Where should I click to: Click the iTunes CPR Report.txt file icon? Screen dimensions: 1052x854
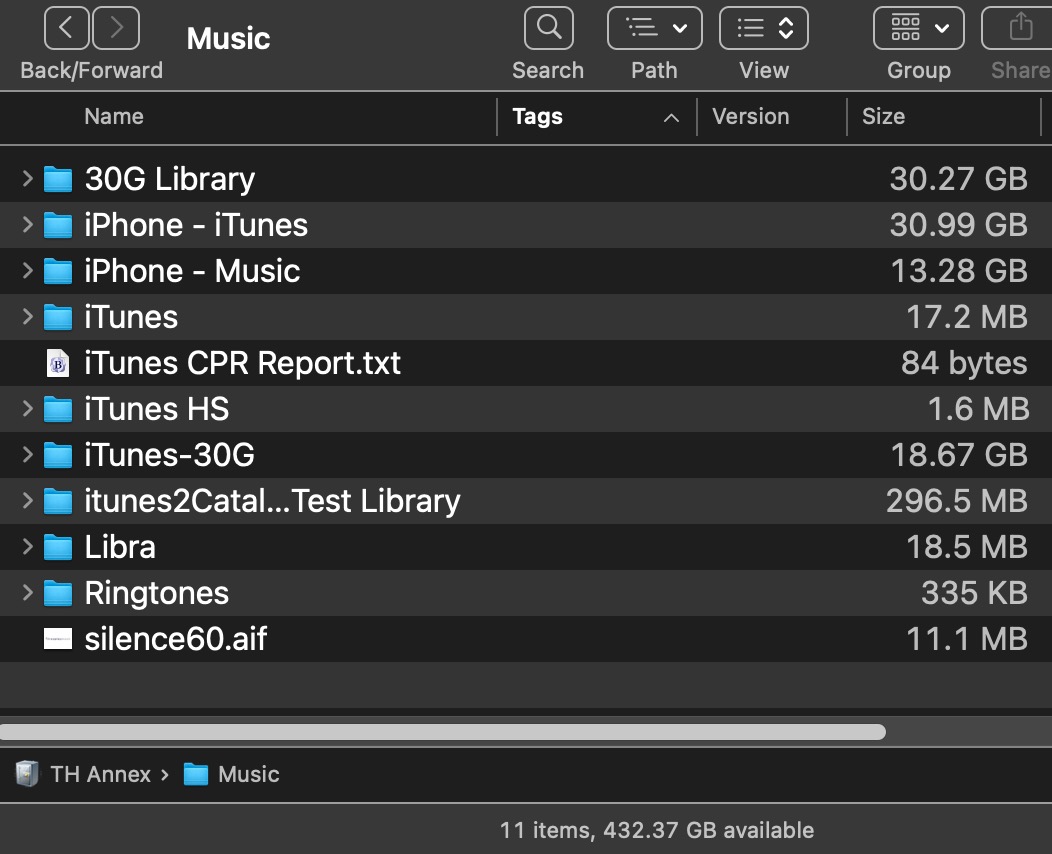[x=58, y=364]
